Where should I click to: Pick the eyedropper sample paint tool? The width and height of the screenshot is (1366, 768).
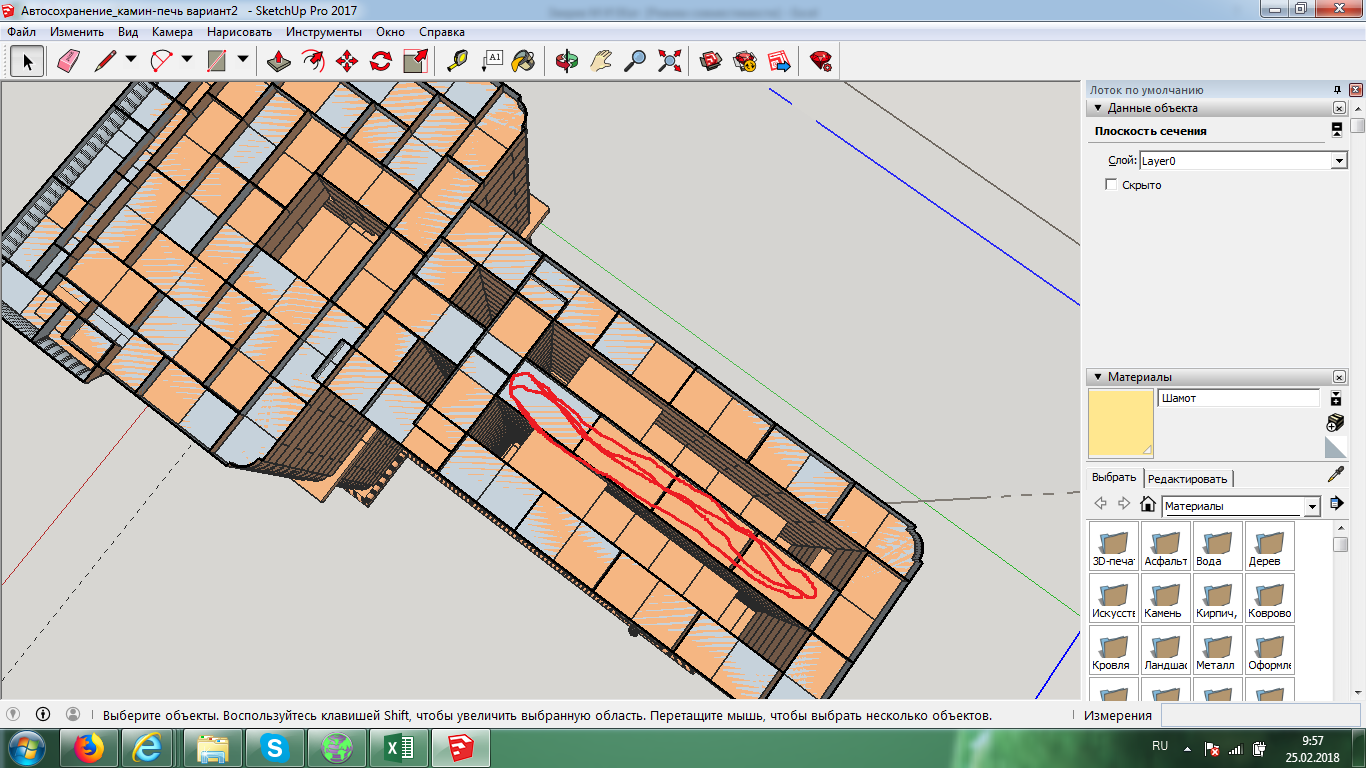coord(1335,475)
